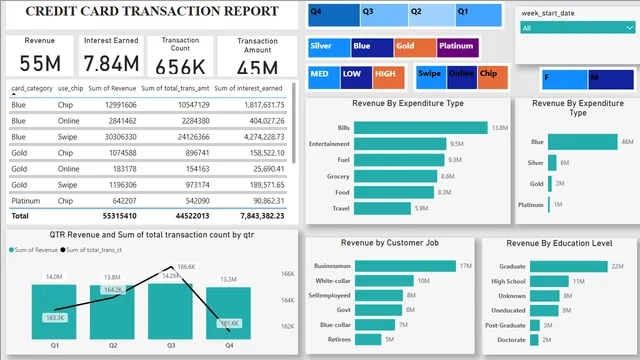
Task: Sort table by card_category column header
Action: (x=32, y=88)
